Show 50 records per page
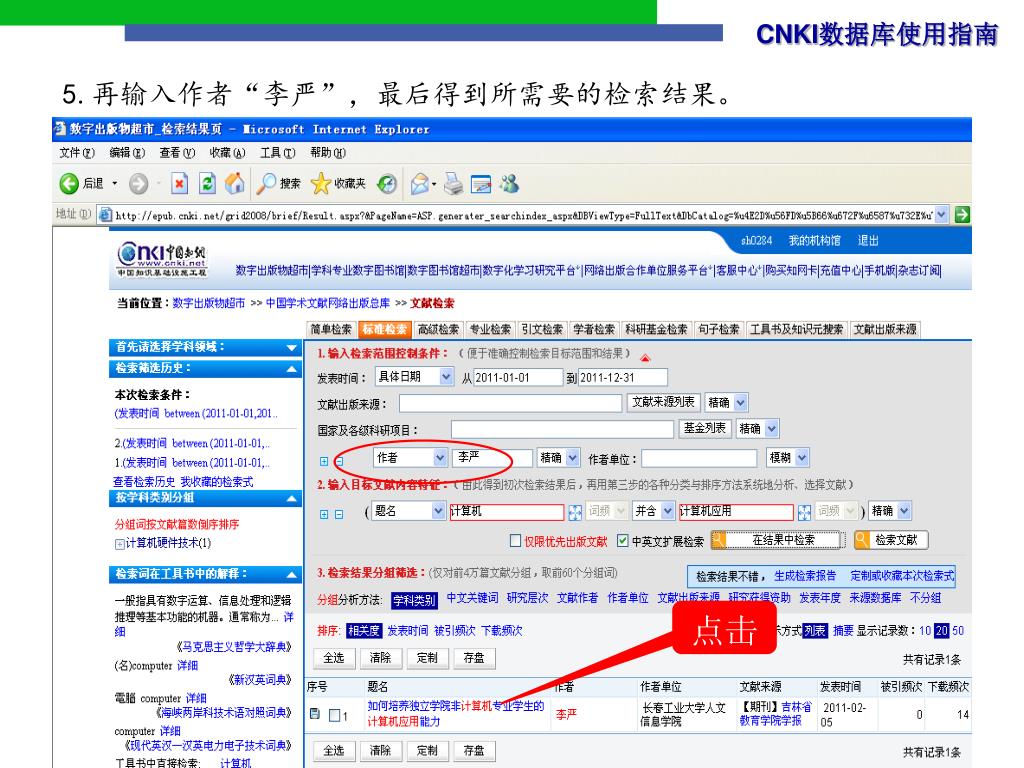This screenshot has height=768, width=1024. point(958,631)
